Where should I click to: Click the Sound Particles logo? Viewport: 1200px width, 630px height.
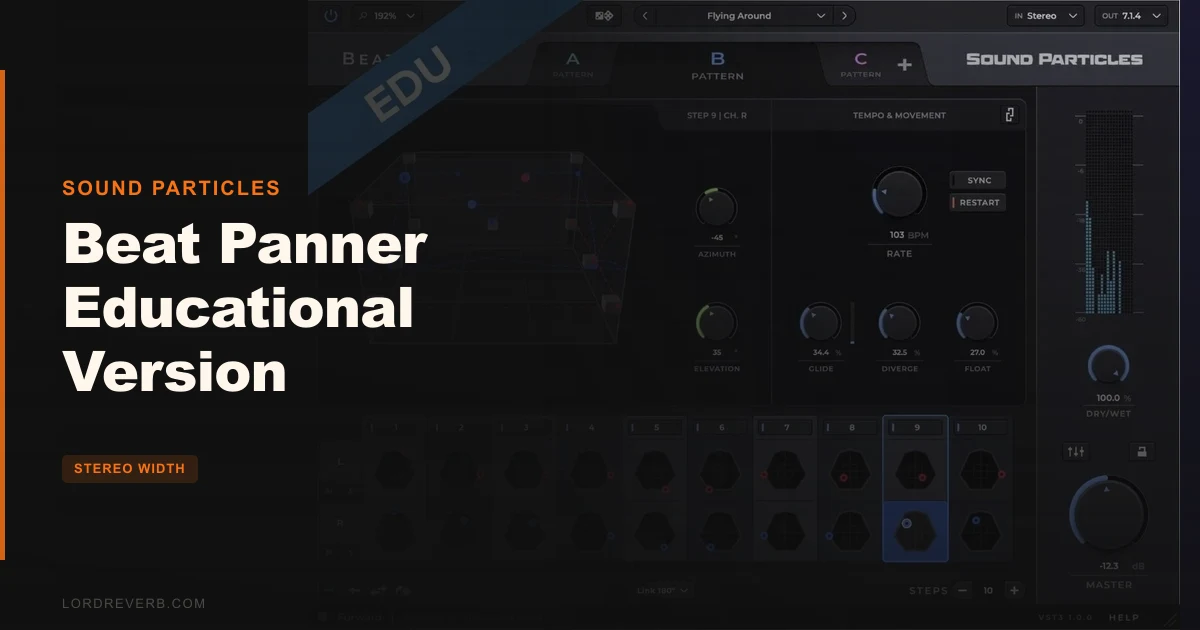coord(1054,59)
